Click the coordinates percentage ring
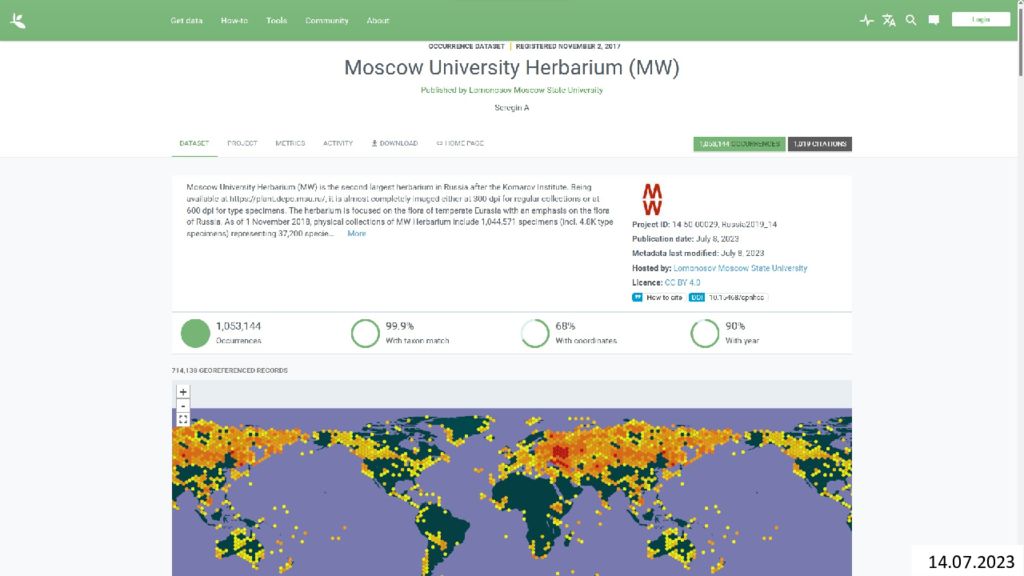The height and width of the screenshot is (576, 1024). click(x=535, y=333)
